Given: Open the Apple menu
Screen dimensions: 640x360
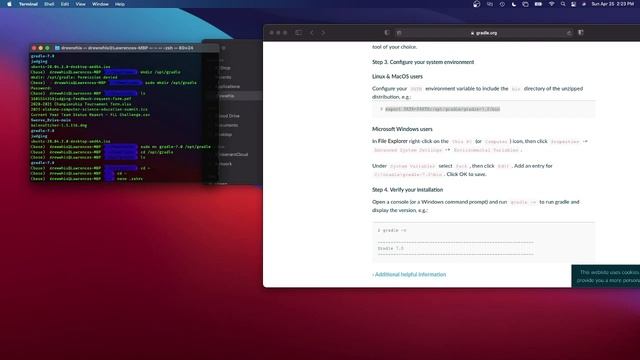Looking at the screenshot, I should pyautogui.click(x=9, y=4).
